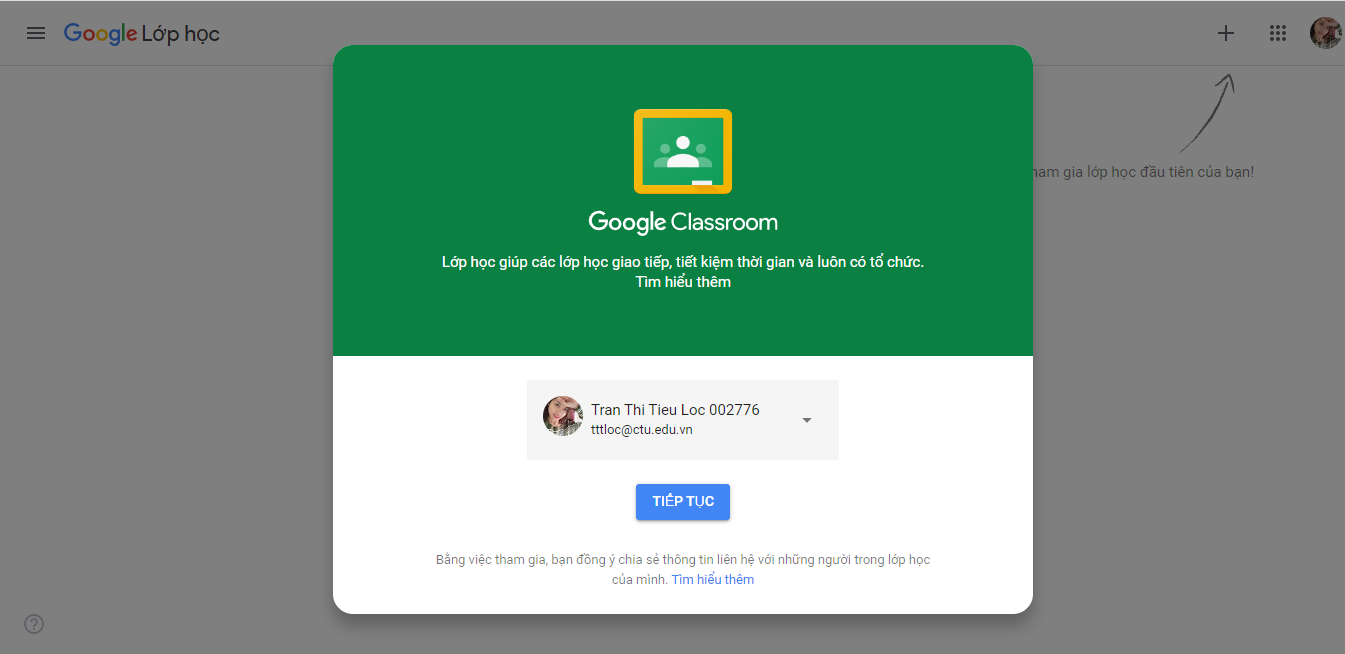Click the hand-drawn arrow pointing at the plus
This screenshot has width=1345, height=654.
(x=1208, y=114)
